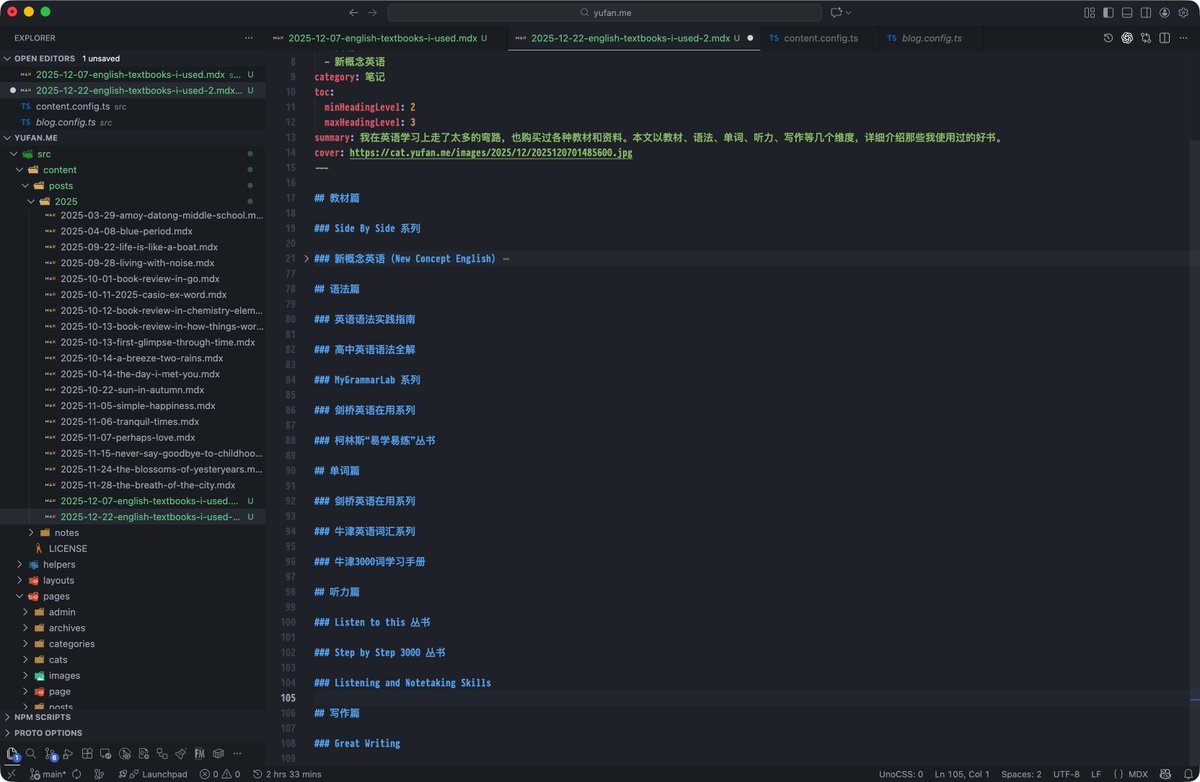1200x782 pixels.
Task: Open the LICENSE file in explorer
Action: point(132,548)
